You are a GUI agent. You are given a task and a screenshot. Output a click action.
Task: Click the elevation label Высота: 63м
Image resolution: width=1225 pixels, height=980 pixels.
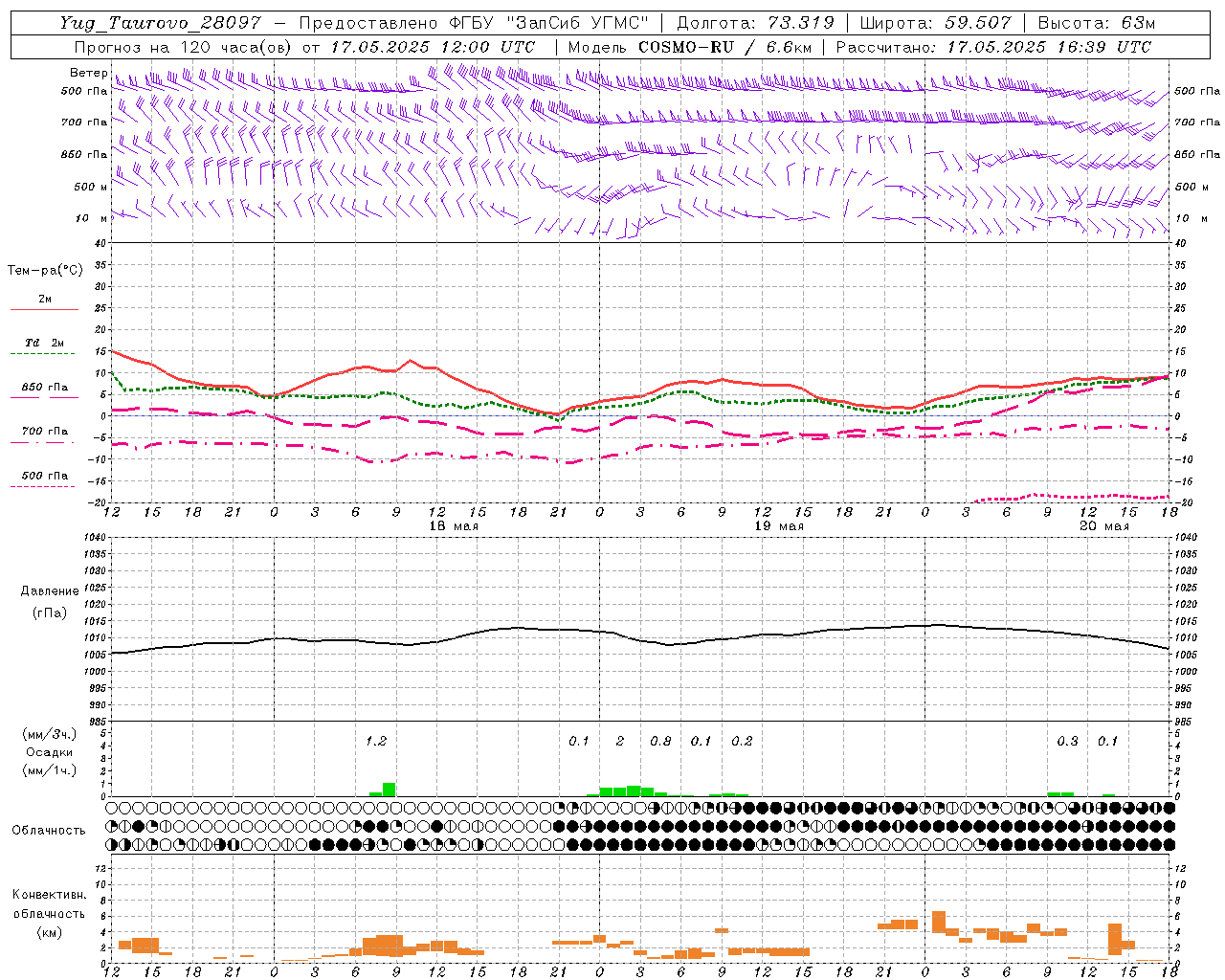tap(1095, 24)
